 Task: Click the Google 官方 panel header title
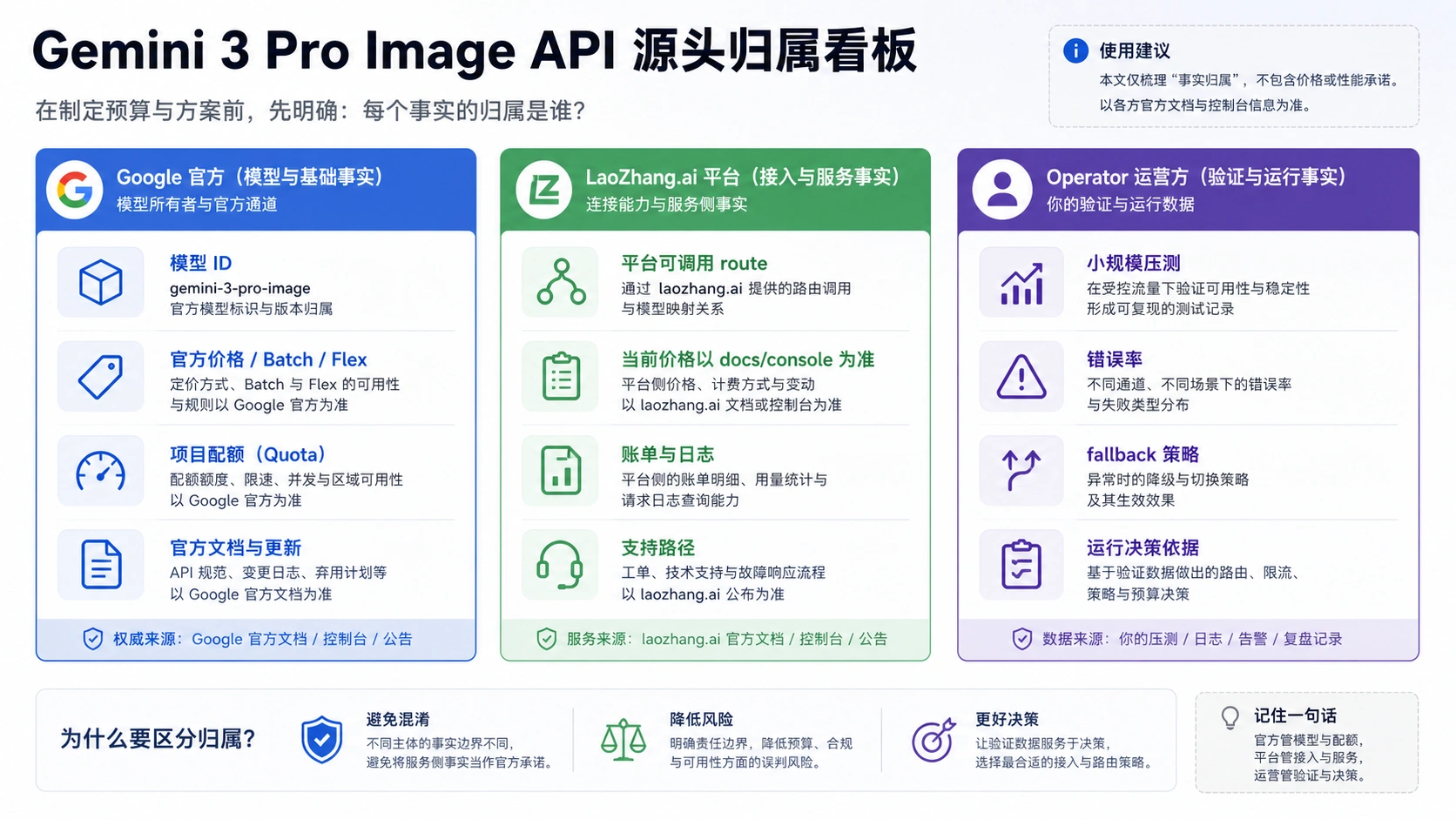click(x=250, y=177)
